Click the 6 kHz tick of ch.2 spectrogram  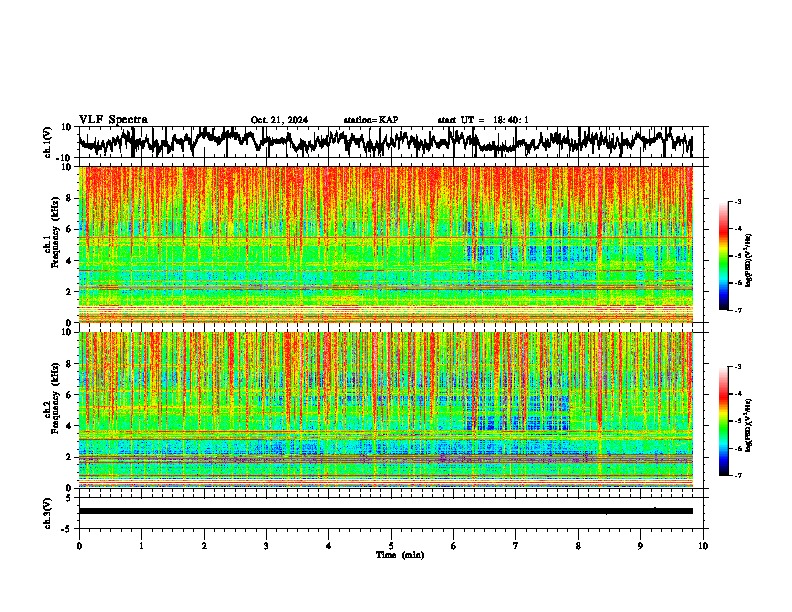(x=70, y=395)
